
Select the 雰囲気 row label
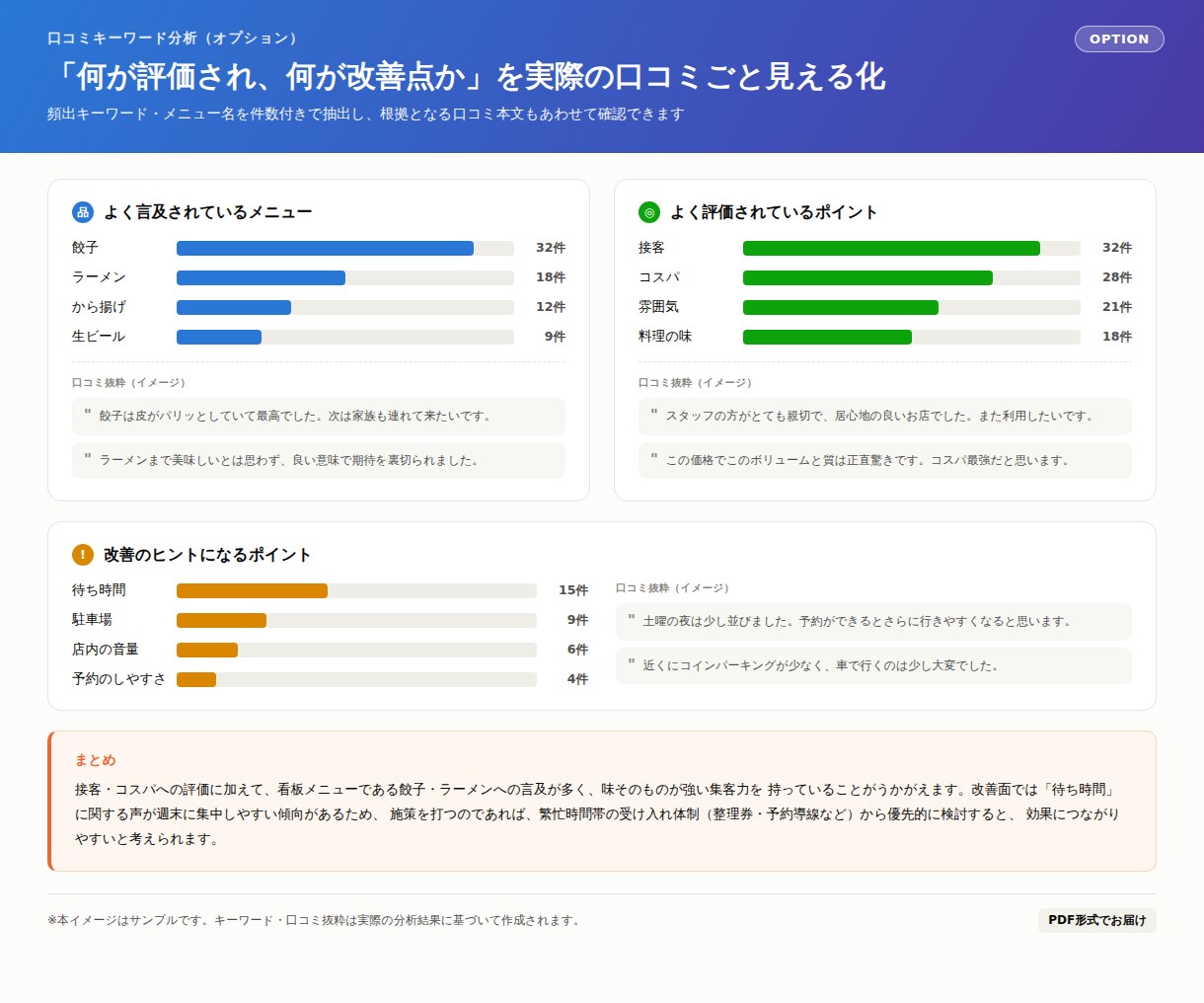click(658, 307)
